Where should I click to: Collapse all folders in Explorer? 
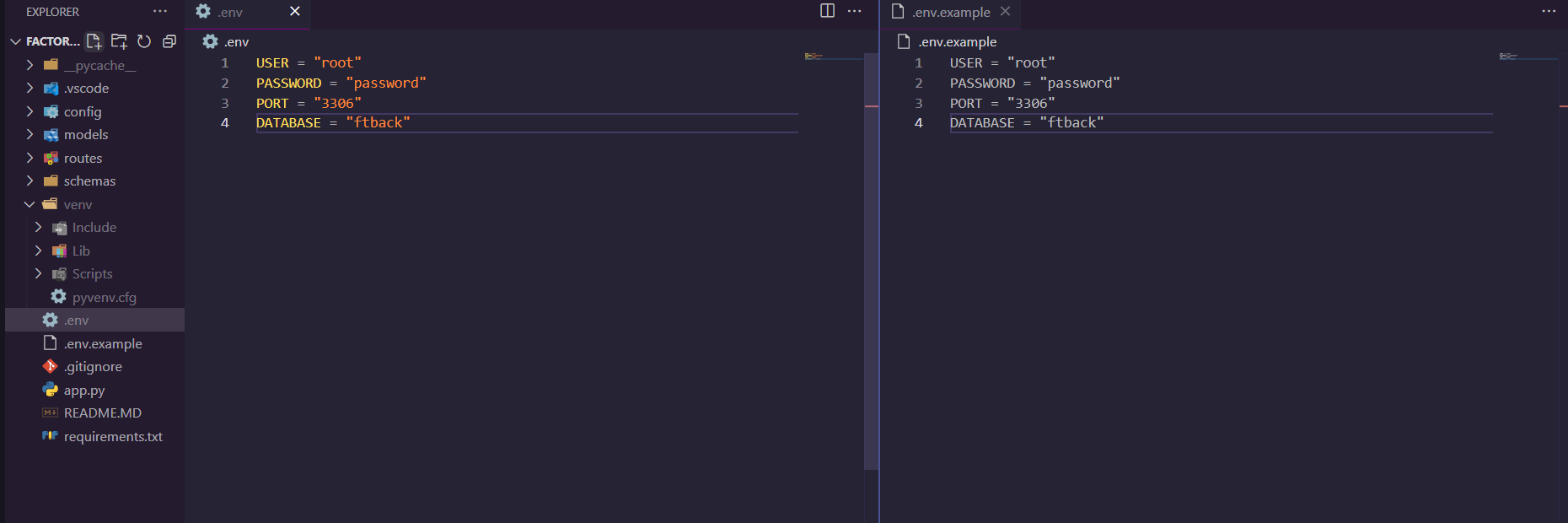[x=169, y=41]
